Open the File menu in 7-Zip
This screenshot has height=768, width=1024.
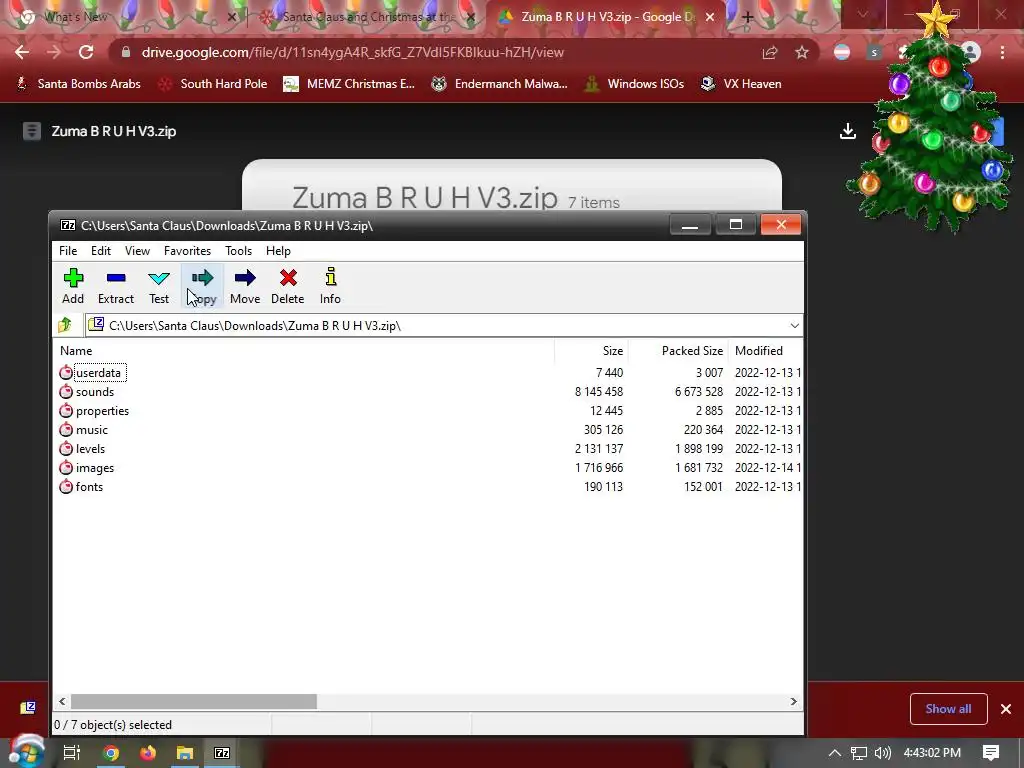coord(68,251)
